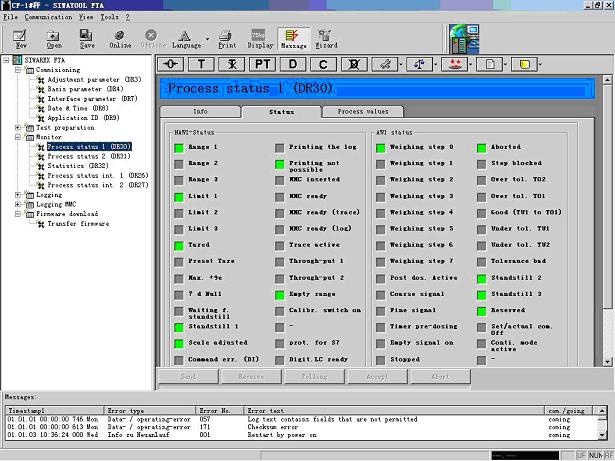The height and width of the screenshot is (461, 615).
Task: Click the red dosing command button
Action: click(454, 64)
